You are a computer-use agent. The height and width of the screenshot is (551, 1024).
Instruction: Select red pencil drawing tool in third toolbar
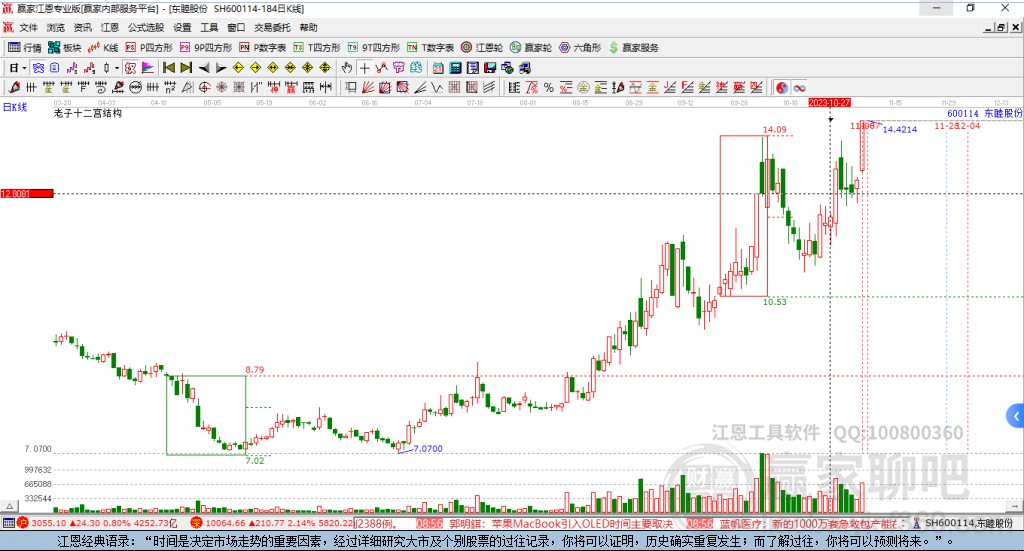[x=14, y=87]
